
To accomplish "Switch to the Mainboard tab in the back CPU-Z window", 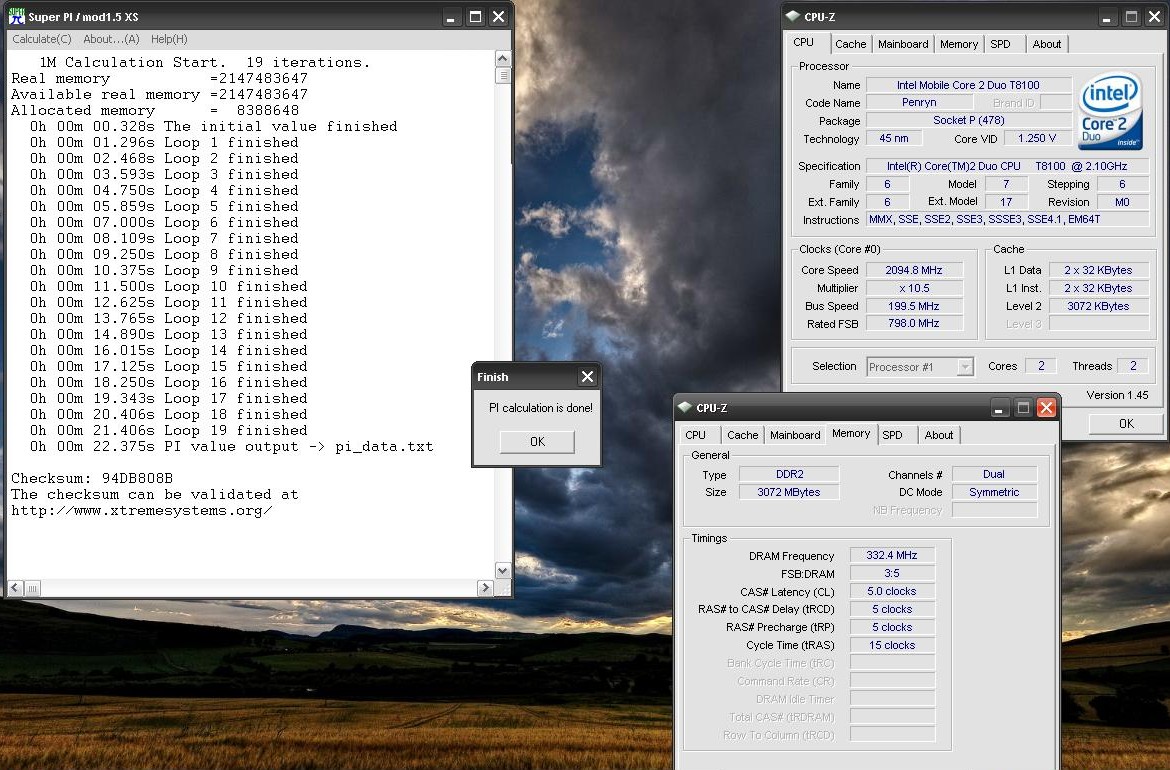I will [903, 44].
